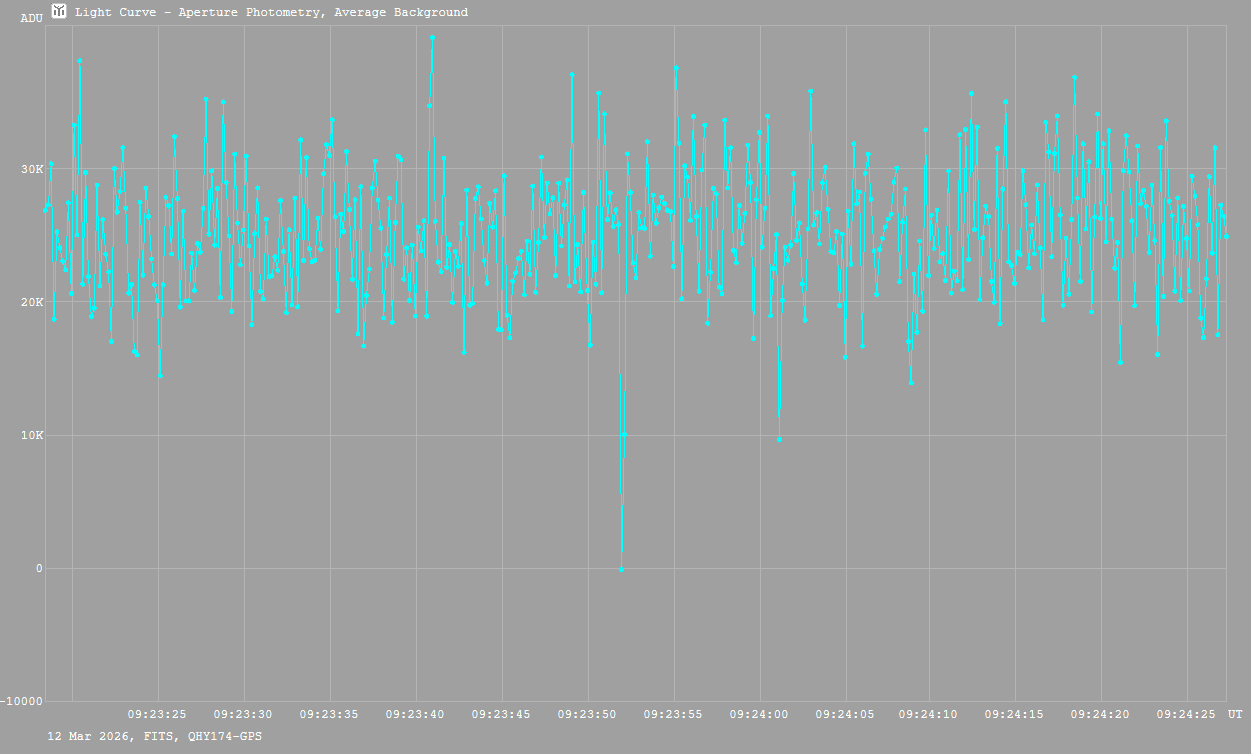Select the 10K y-axis tick label

(x=32, y=436)
